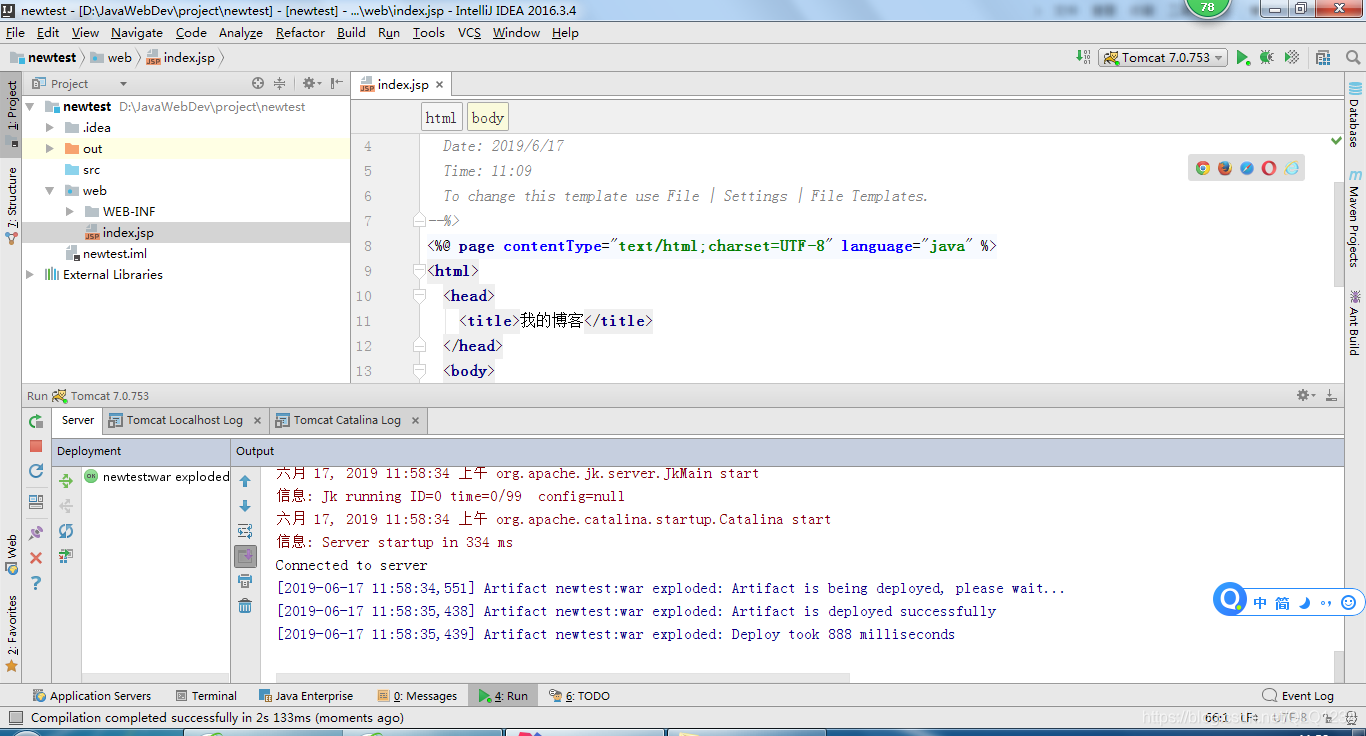Run the Tomcat configuration with the green play icon

coord(1242,58)
